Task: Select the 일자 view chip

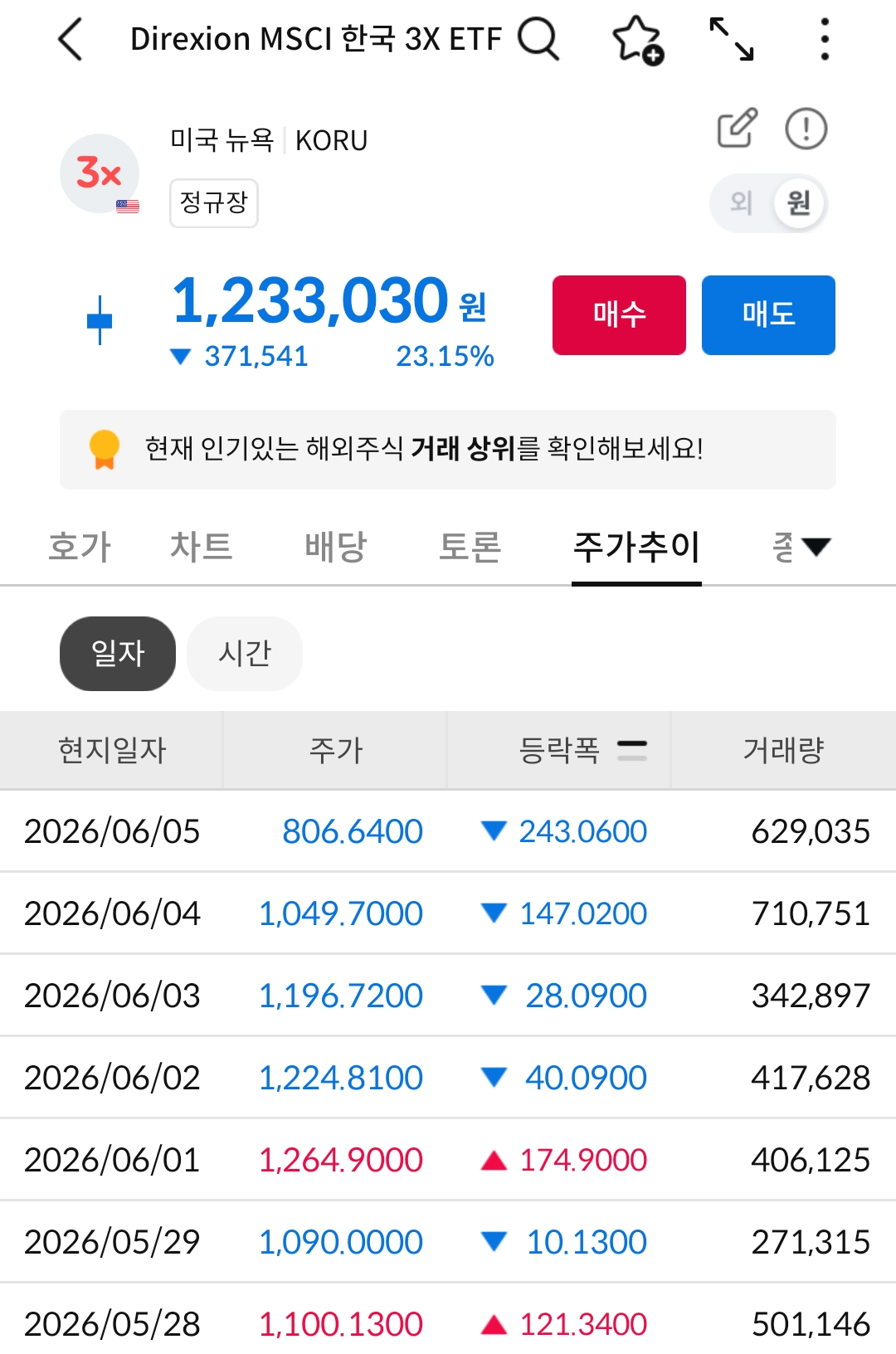Action: (118, 654)
